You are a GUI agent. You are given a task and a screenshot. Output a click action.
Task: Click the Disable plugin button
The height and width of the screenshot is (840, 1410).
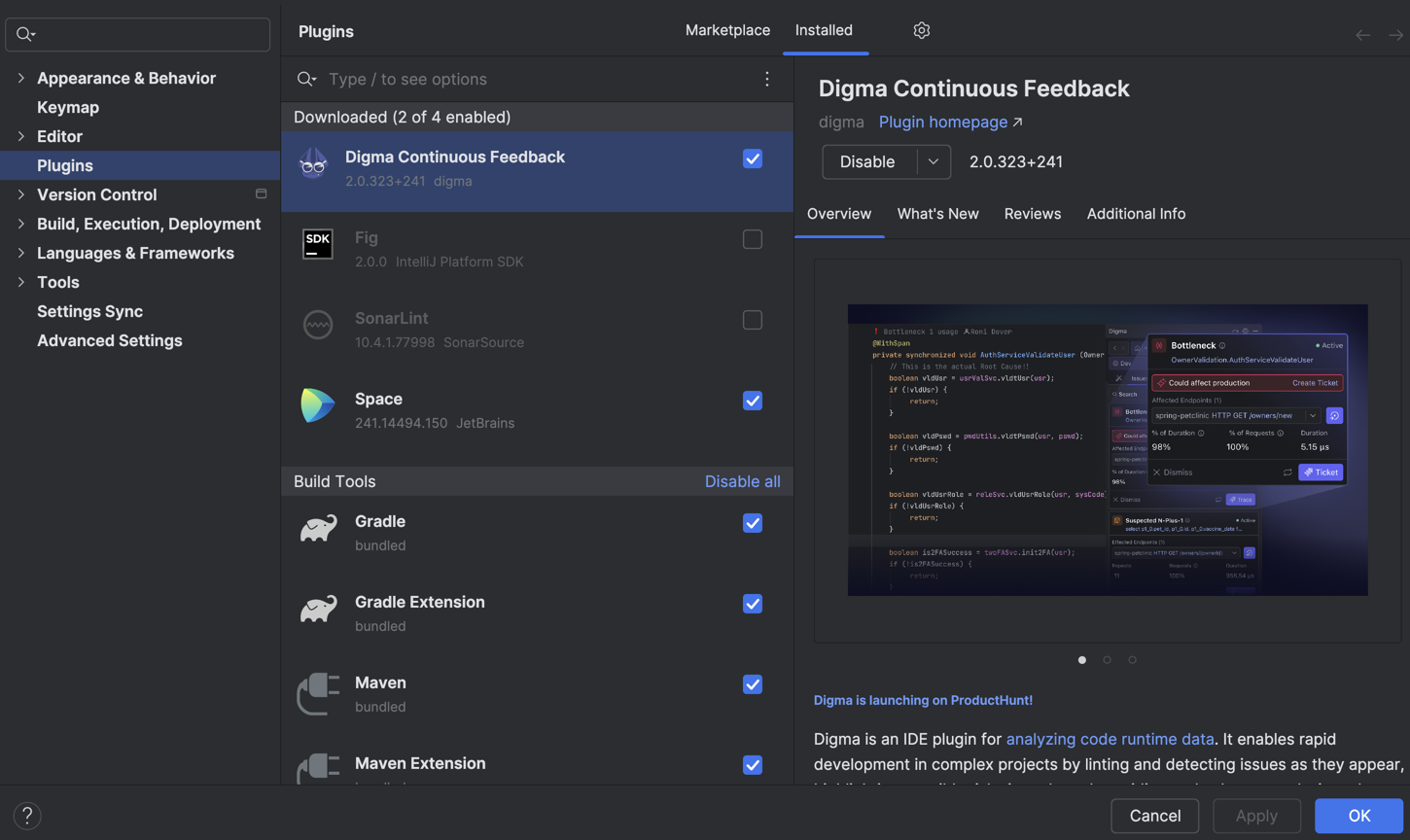click(x=867, y=161)
